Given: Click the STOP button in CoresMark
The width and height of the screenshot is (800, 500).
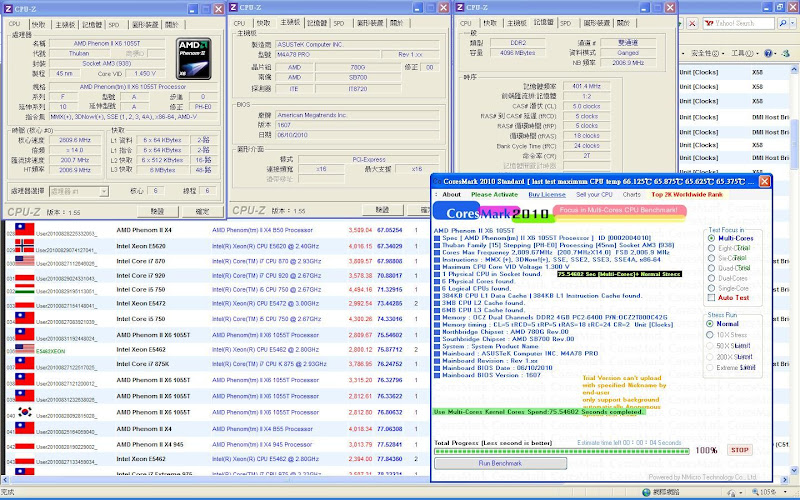Looking at the screenshot, I should click(739, 450).
